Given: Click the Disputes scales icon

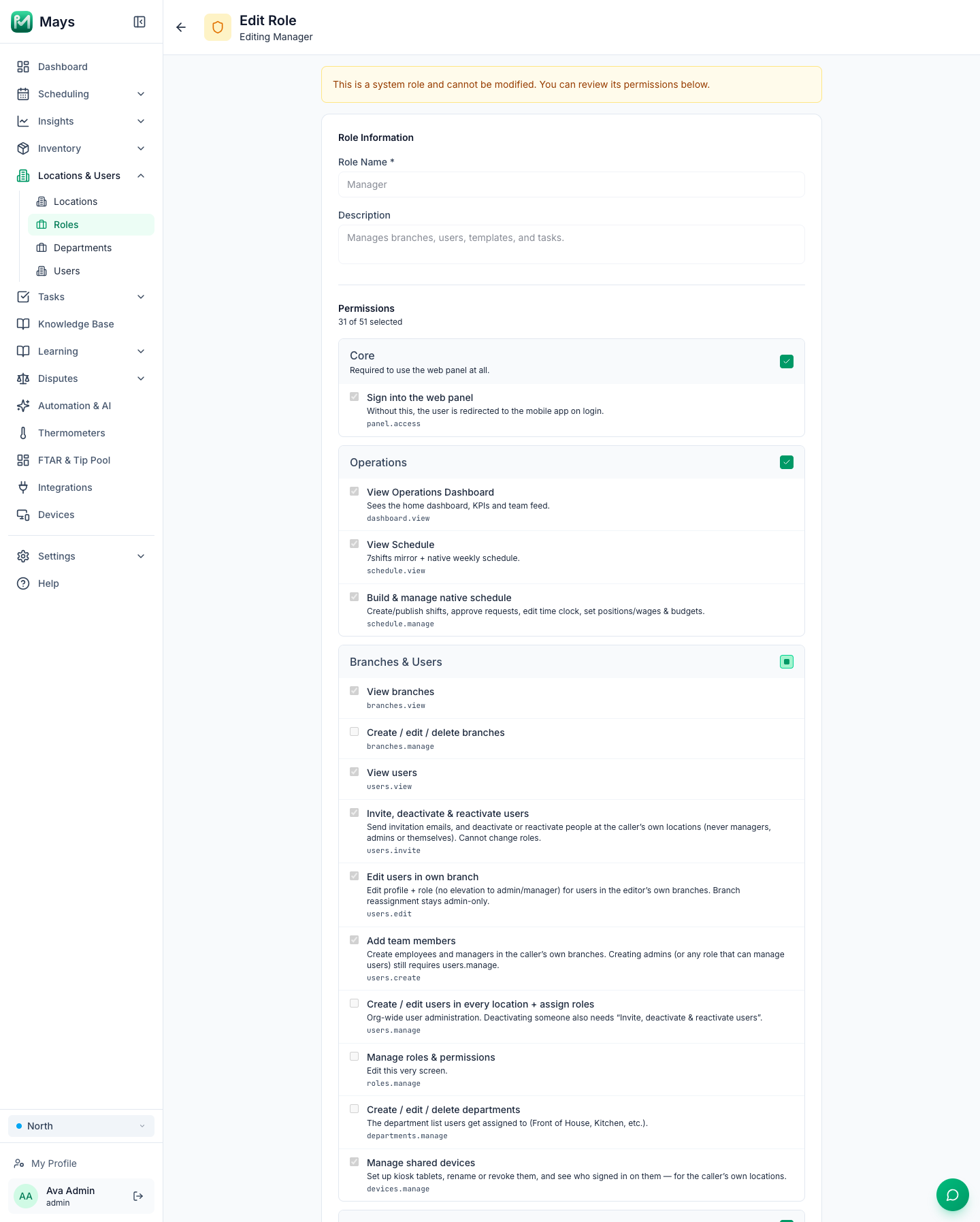Looking at the screenshot, I should point(23,379).
